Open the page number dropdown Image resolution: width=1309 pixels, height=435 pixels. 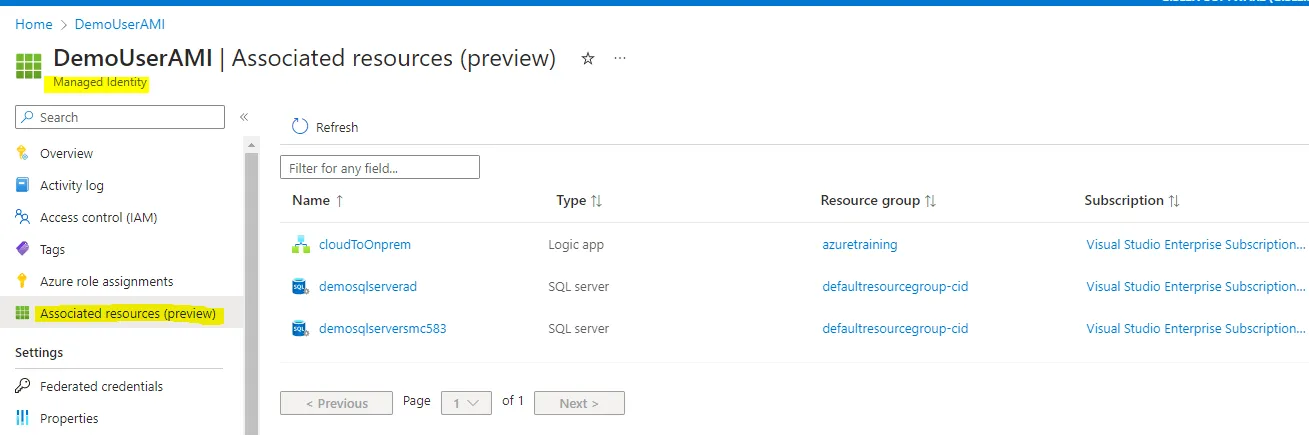pyautogui.click(x=466, y=403)
